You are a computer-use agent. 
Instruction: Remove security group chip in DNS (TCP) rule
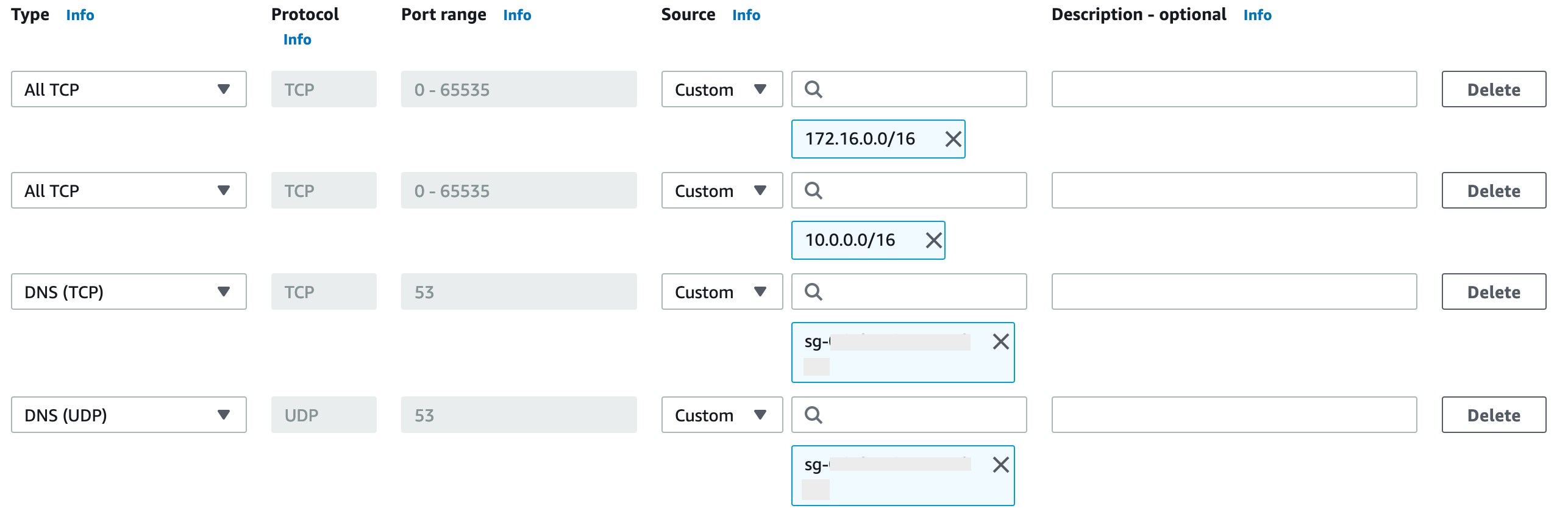[1000, 342]
